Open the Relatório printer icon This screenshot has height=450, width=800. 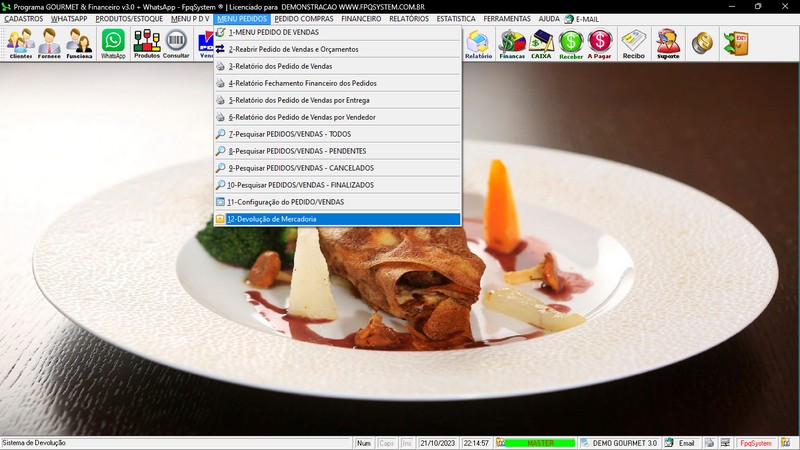478,44
